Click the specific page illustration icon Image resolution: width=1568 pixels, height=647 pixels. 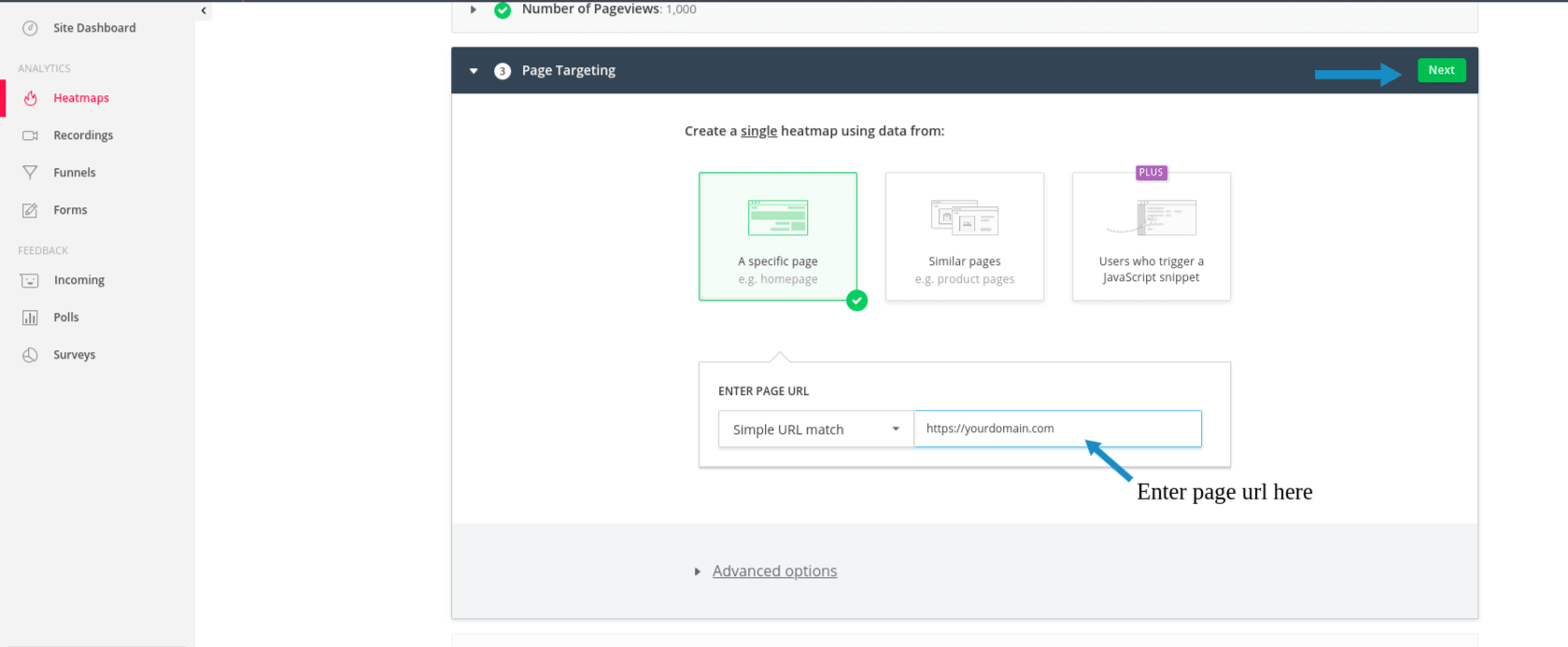[x=778, y=218]
